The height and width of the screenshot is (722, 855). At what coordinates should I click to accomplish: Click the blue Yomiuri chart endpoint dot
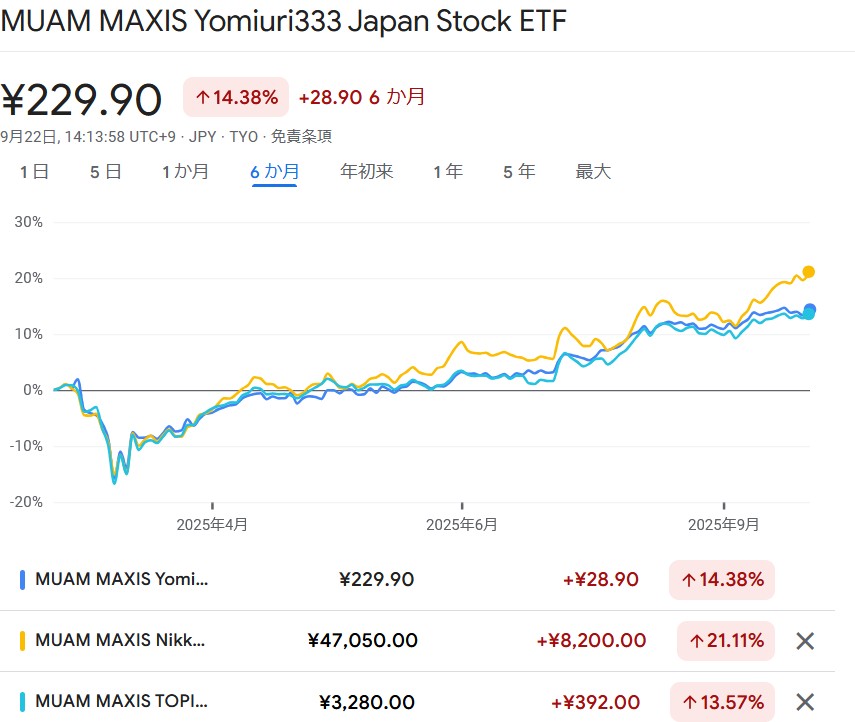810,310
